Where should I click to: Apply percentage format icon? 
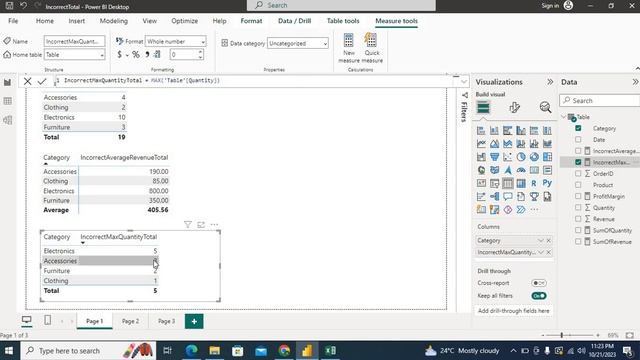(136, 54)
